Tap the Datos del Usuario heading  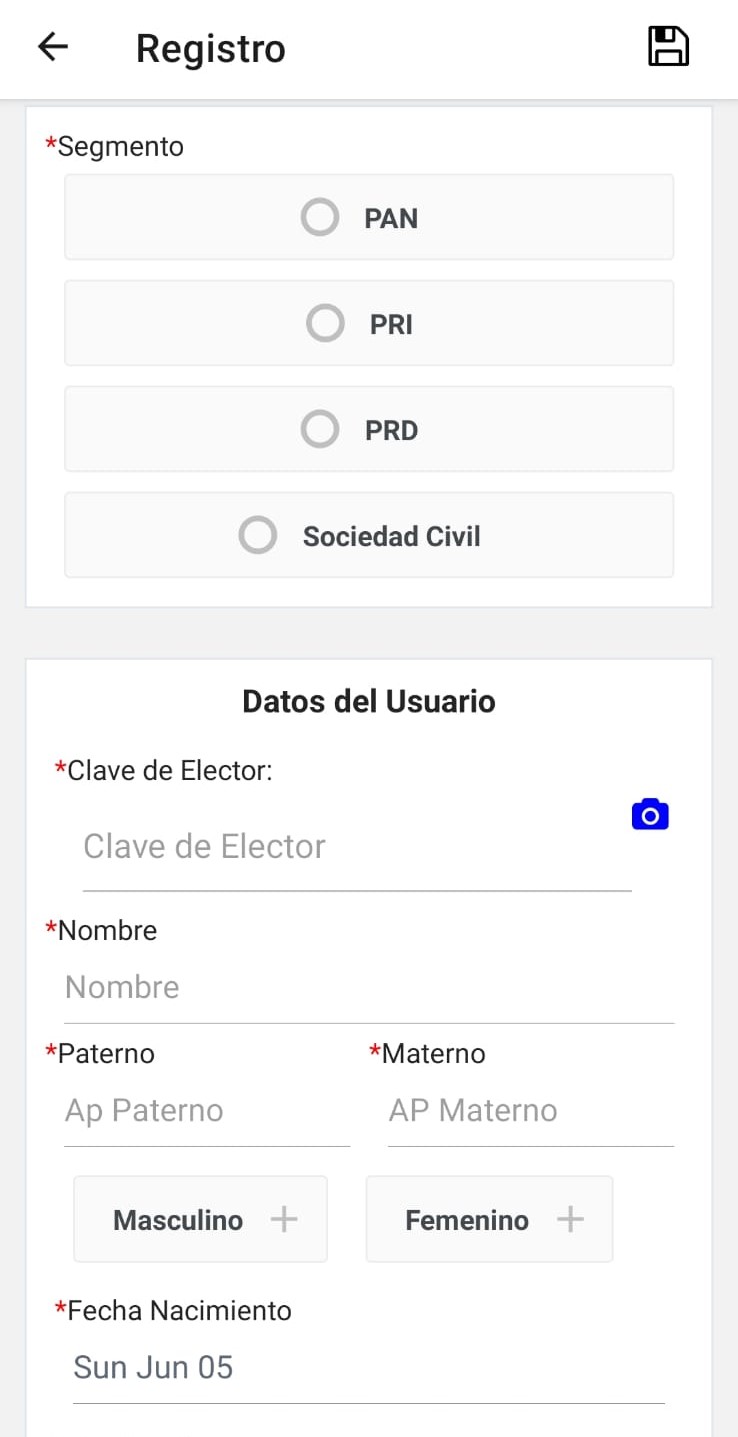(x=368, y=701)
